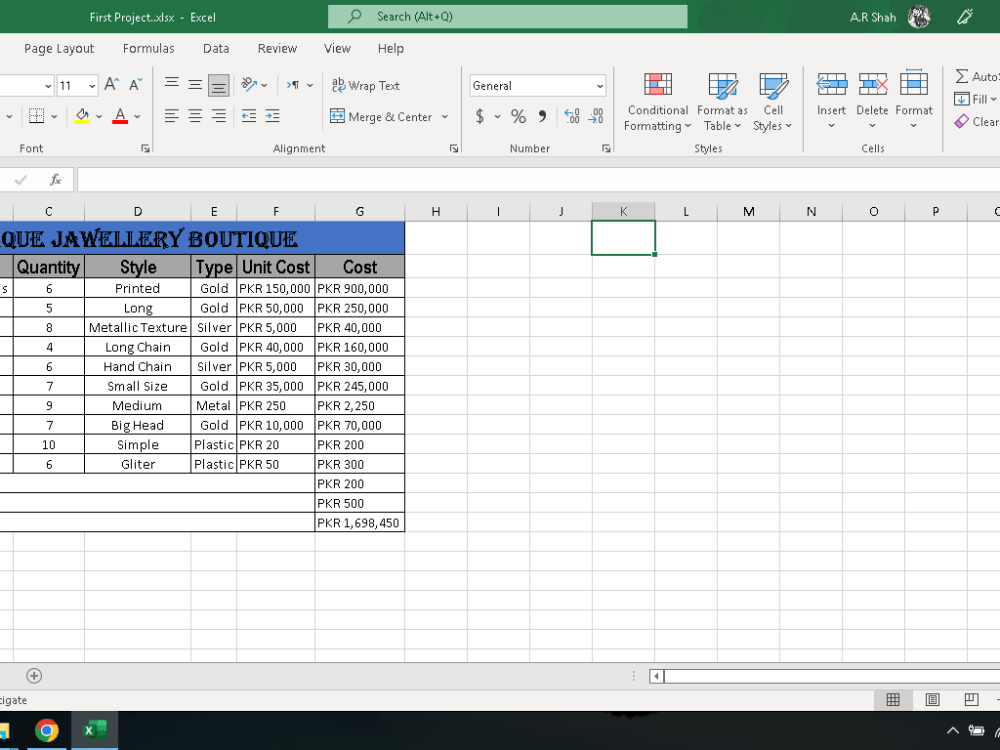Open the Help tab
This screenshot has width=1000, height=750.
point(390,48)
